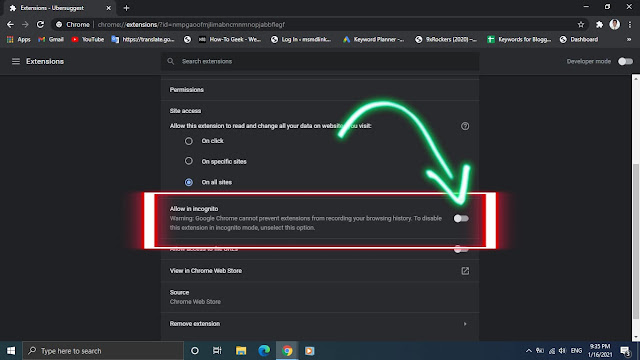This screenshot has width=640, height=360.
Task: Click the Chrome site info chip in address bar
Action: click(x=73, y=24)
